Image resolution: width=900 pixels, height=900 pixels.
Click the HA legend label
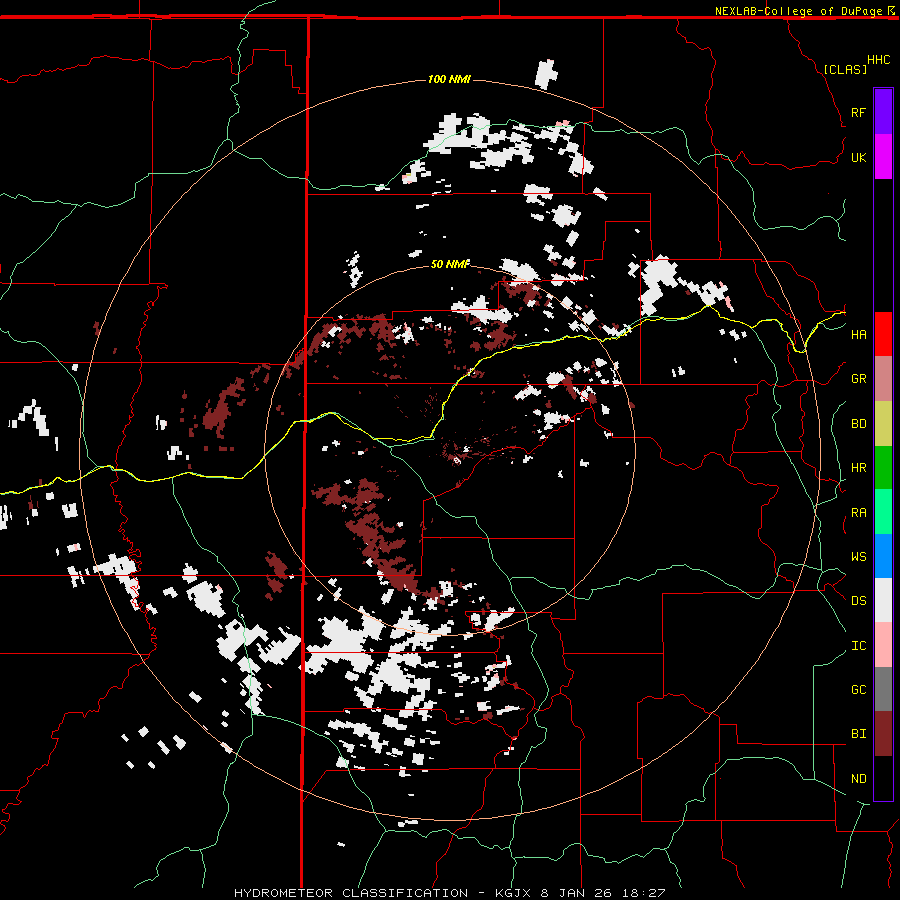858,335
